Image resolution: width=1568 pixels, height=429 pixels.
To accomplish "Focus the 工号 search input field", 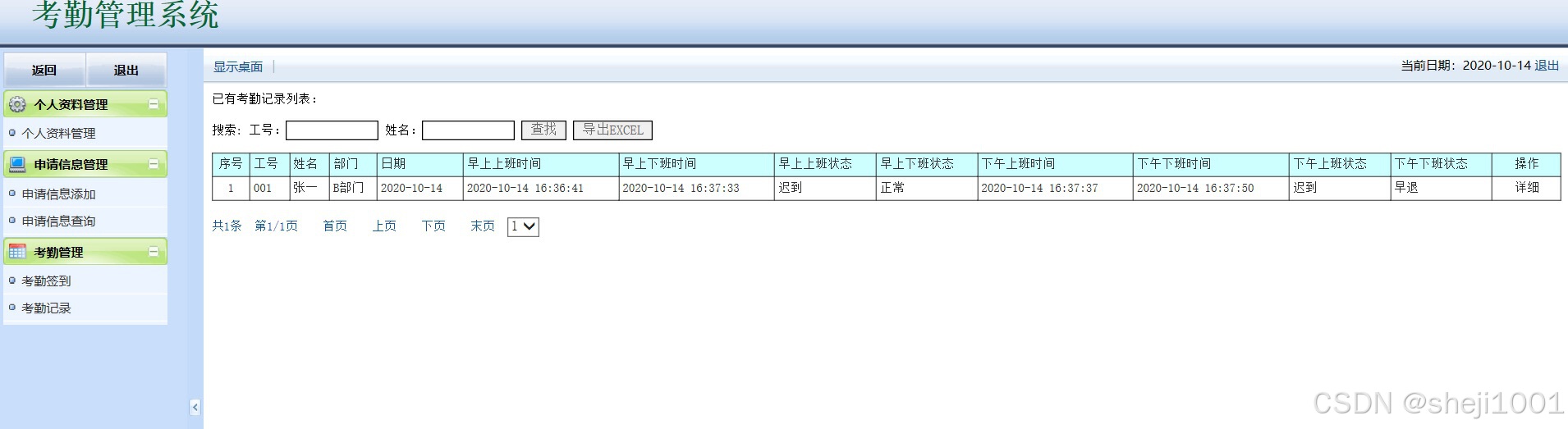I will (x=332, y=130).
